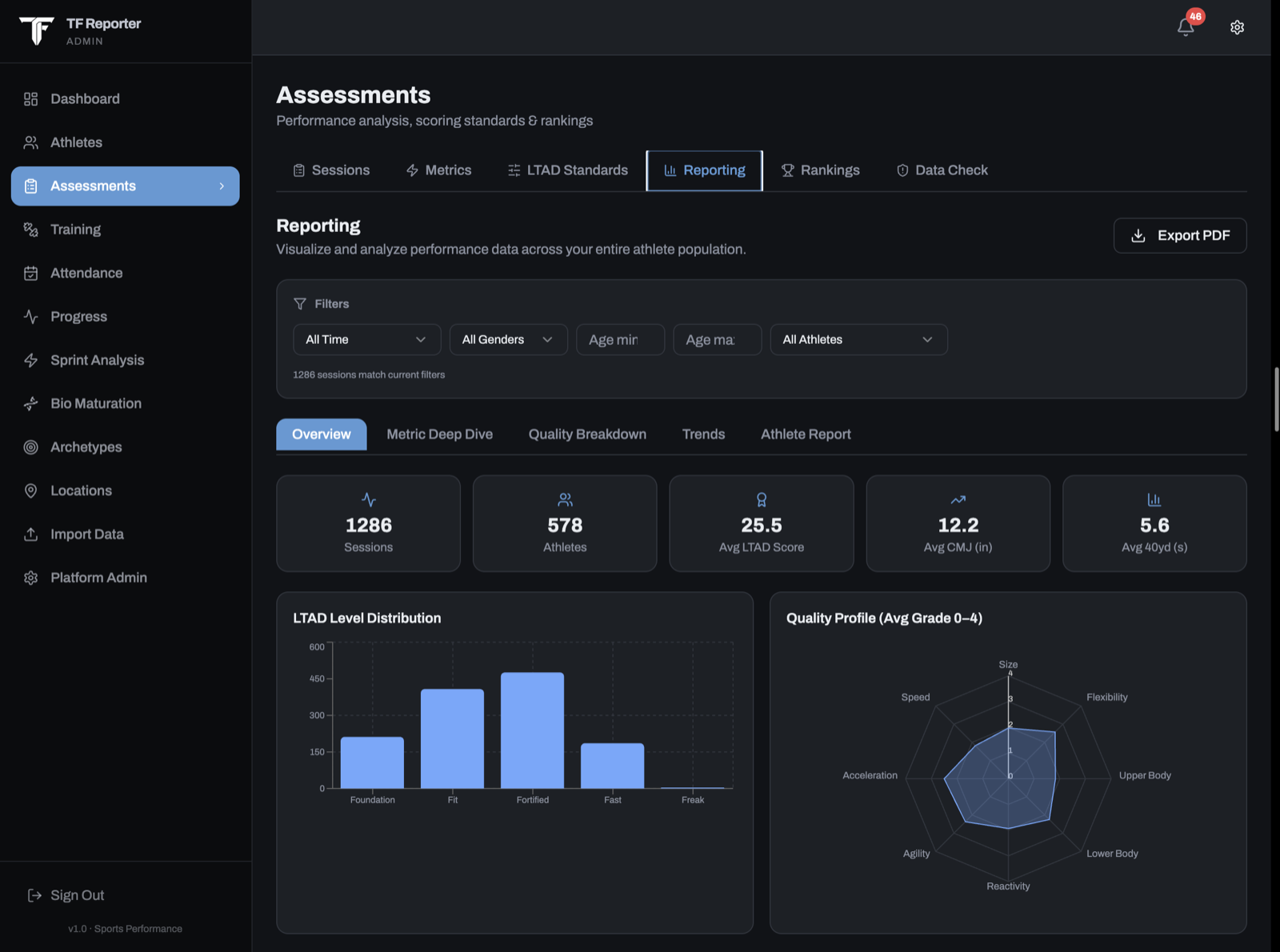
Task: Click the Assessments clipboard icon in sidebar
Action: tap(31, 186)
